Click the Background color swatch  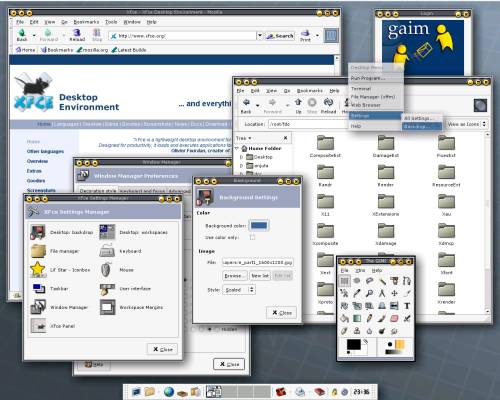point(259,226)
